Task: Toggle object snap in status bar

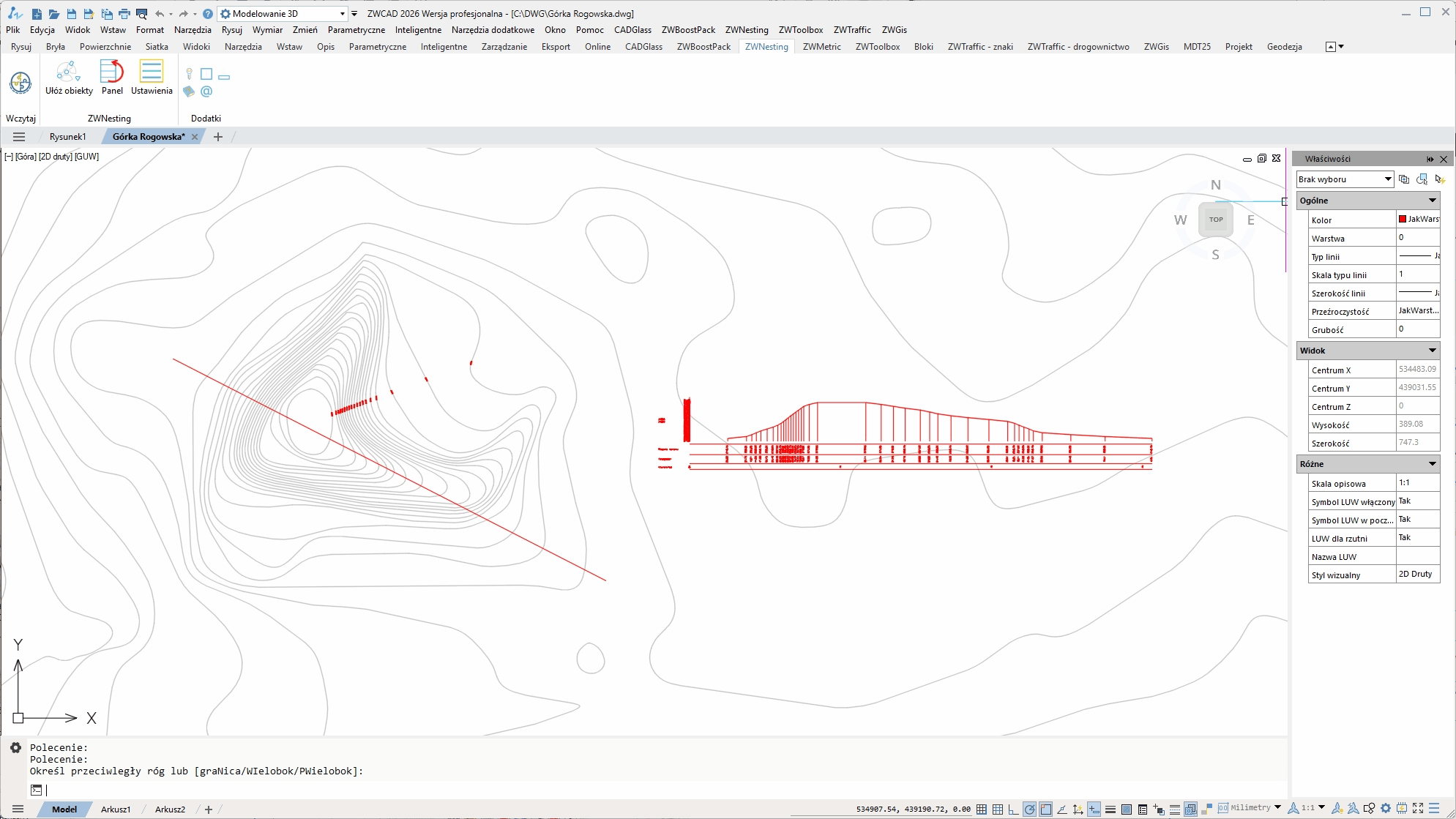Action: coord(1046,809)
